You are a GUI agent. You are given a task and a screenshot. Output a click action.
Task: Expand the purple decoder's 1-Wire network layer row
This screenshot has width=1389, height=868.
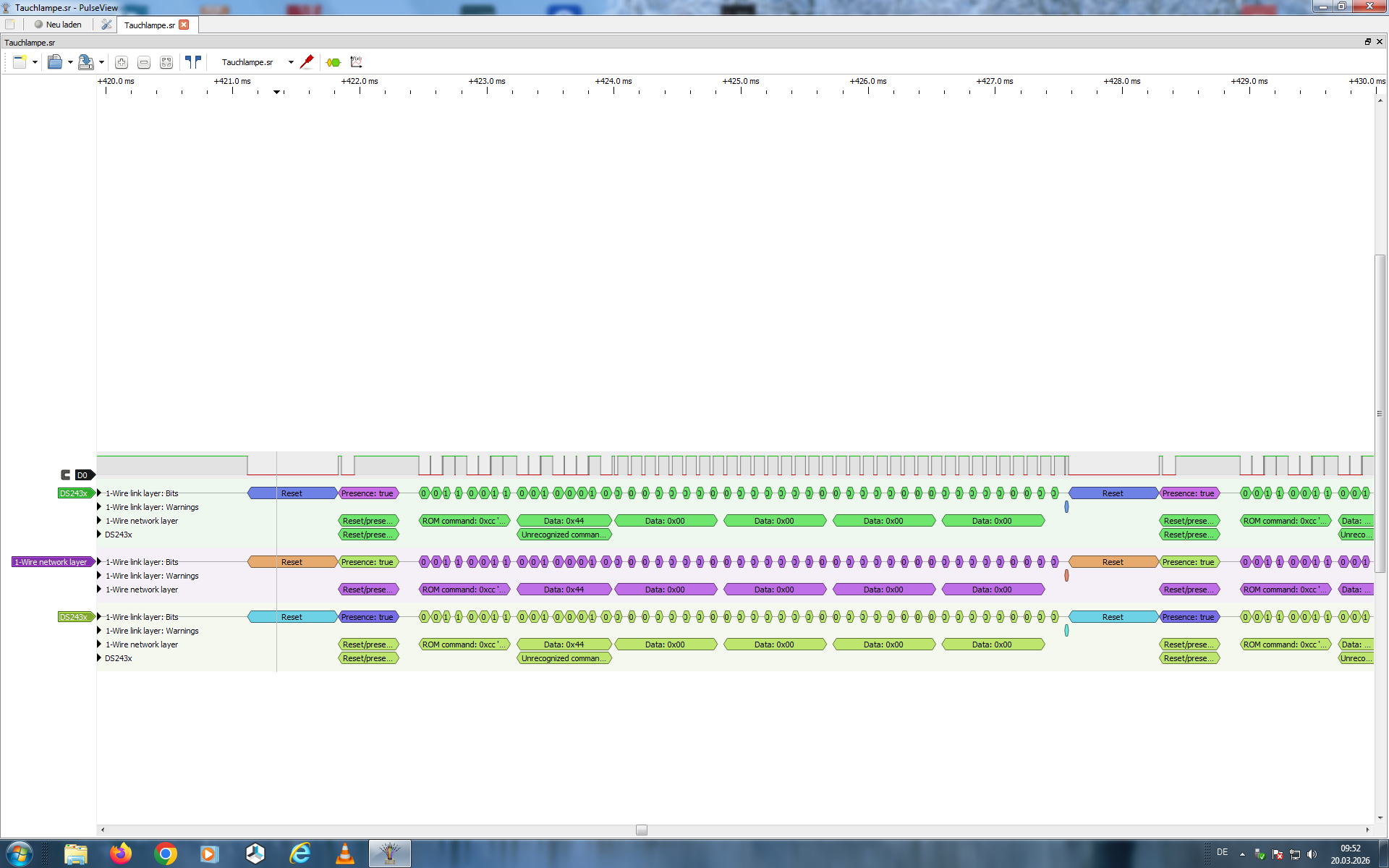[99, 590]
